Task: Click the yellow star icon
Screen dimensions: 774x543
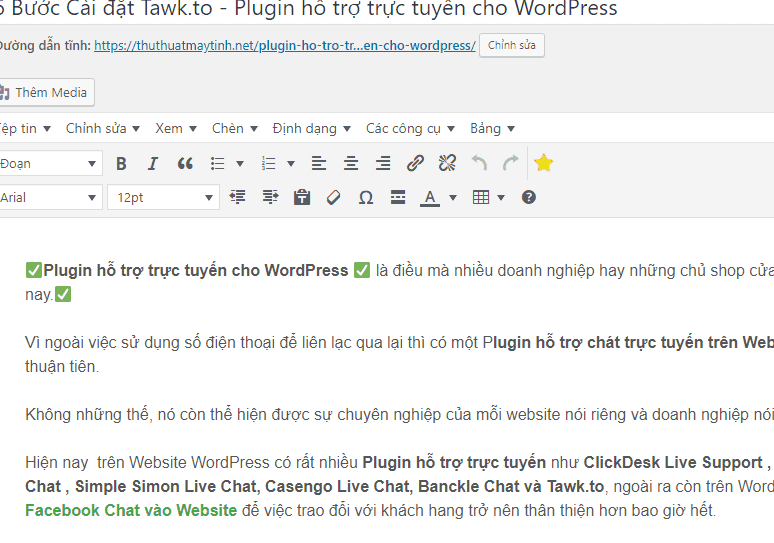Action: (543, 163)
